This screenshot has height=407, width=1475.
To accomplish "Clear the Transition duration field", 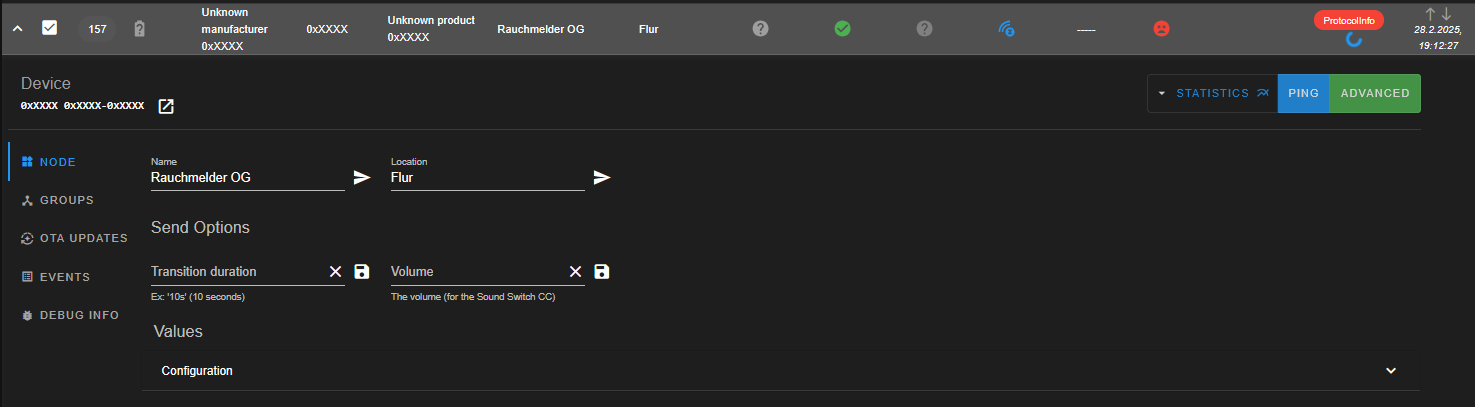I will tap(336, 272).
